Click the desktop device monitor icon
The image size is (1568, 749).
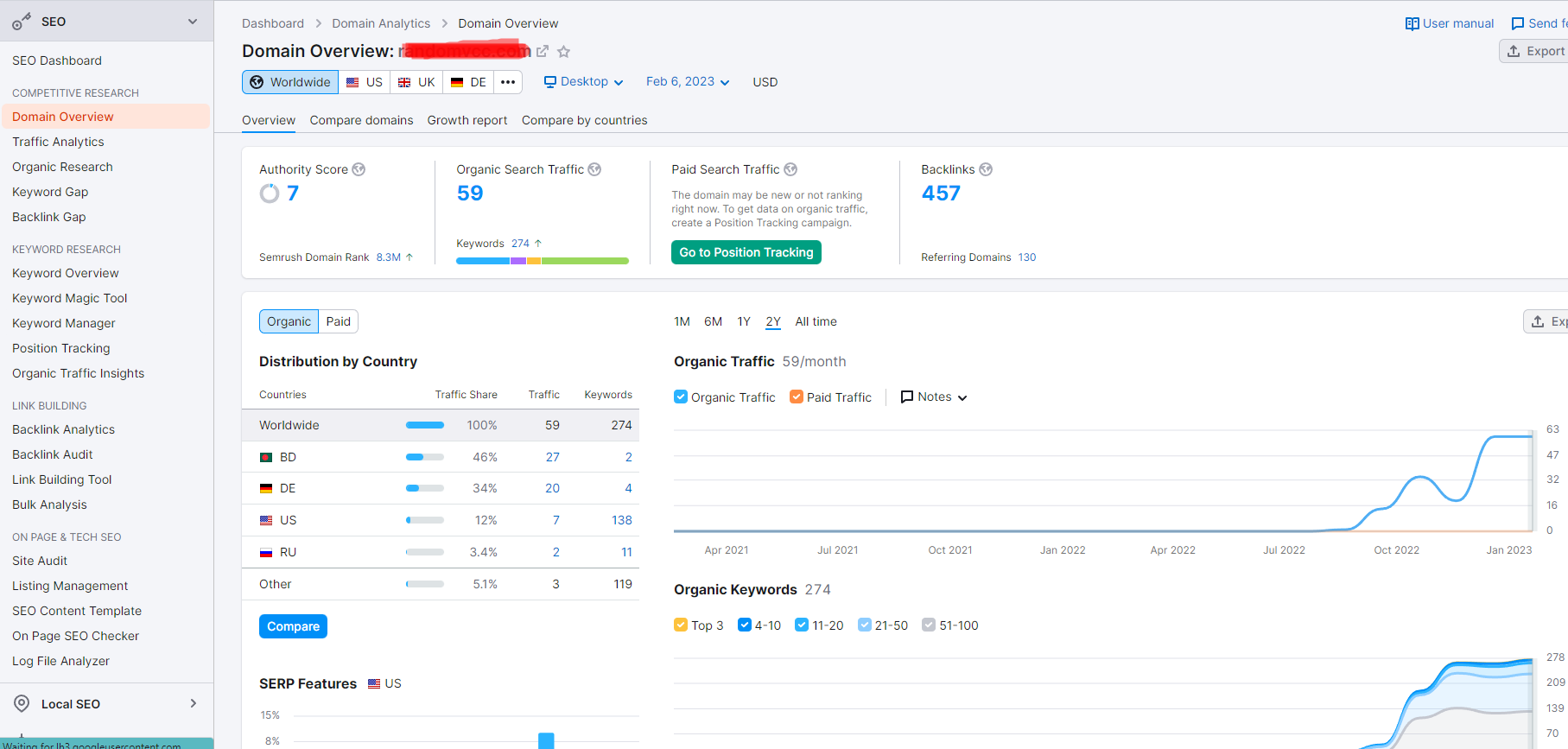550,82
